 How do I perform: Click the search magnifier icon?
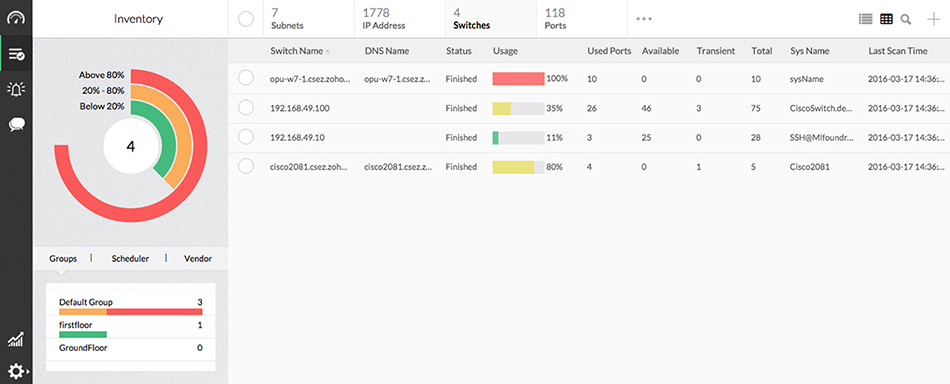point(906,19)
